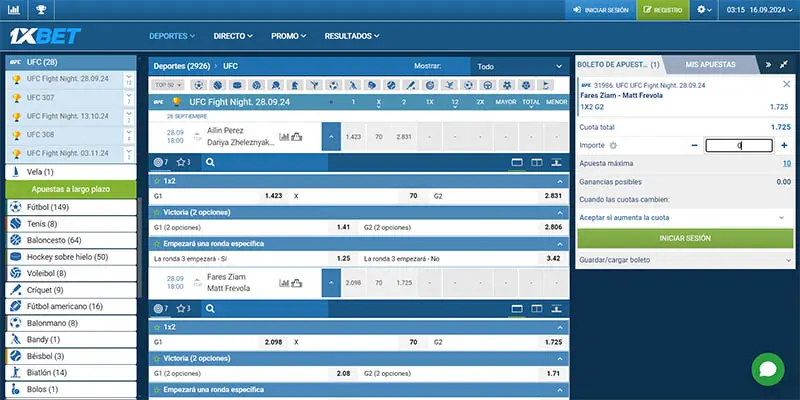Click Apuesta máxima value 10 link

[x=787, y=164]
